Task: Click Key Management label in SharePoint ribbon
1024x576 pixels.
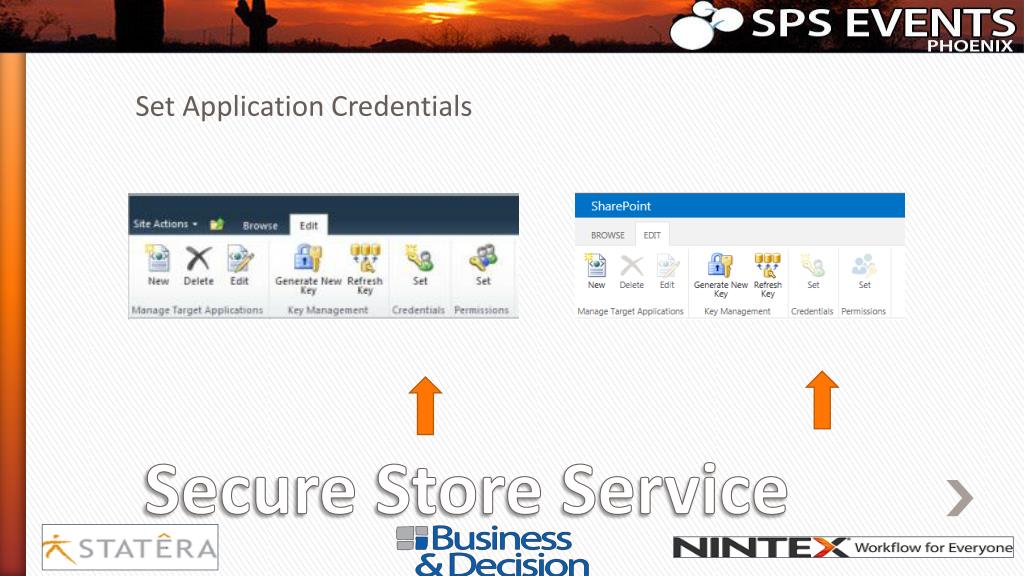Action: click(737, 312)
